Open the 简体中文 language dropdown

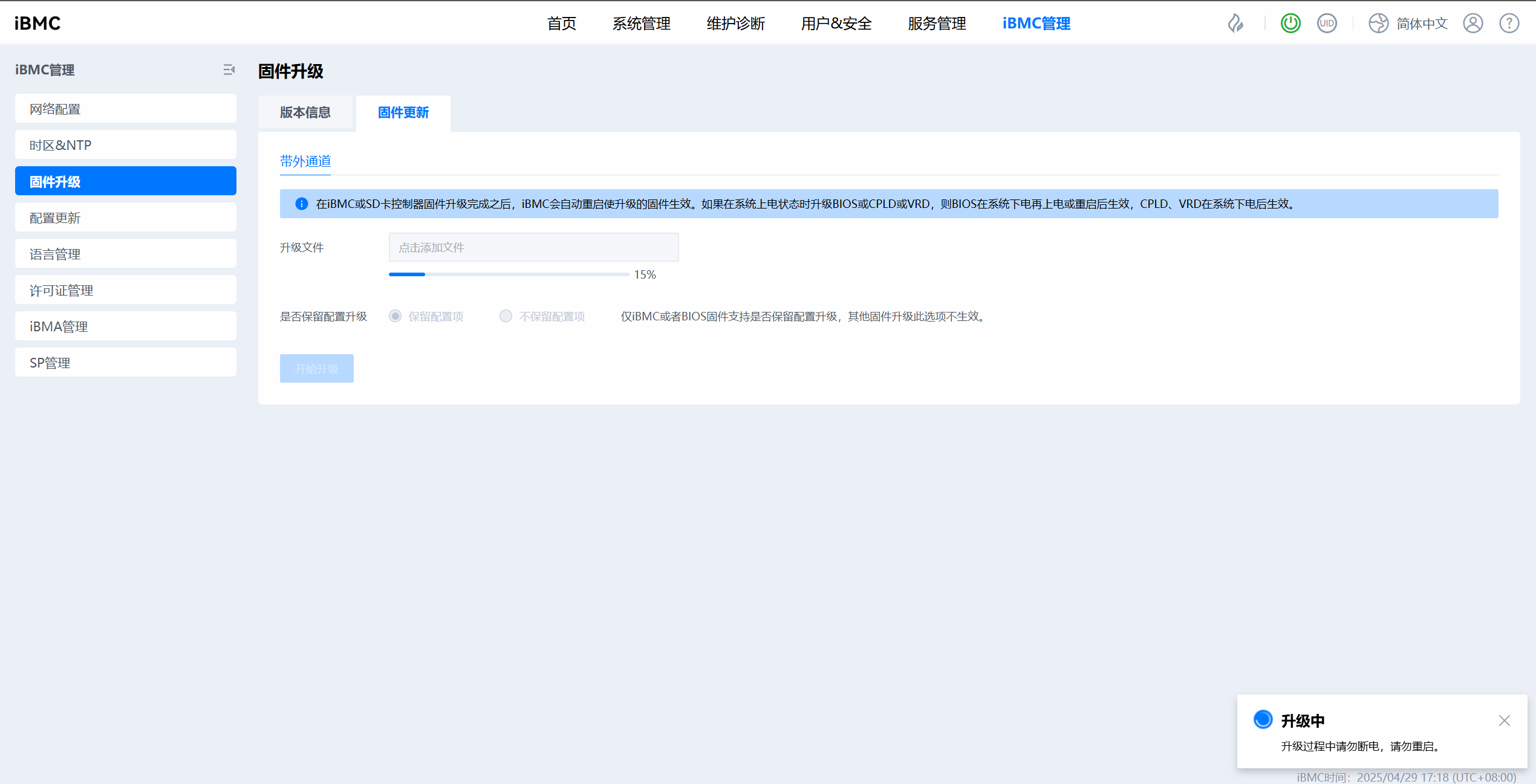1422,24
